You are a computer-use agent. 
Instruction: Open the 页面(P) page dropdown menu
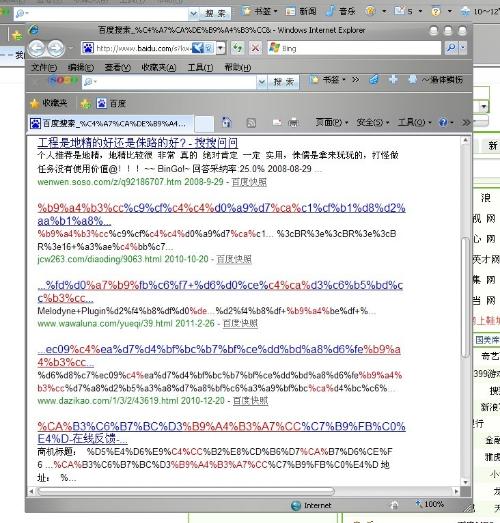332,123
